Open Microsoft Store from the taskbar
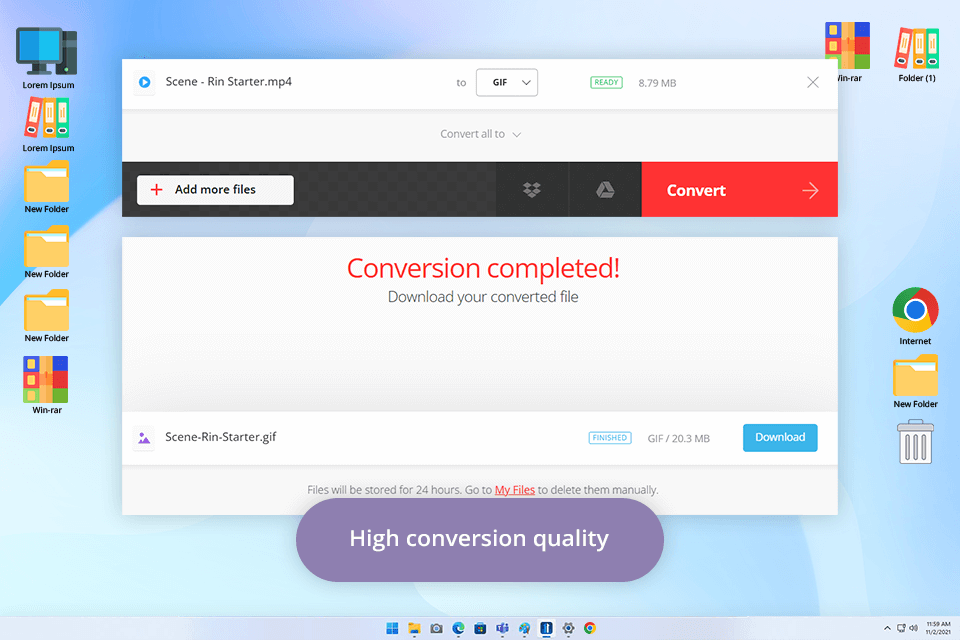The image size is (960, 640). point(481,628)
